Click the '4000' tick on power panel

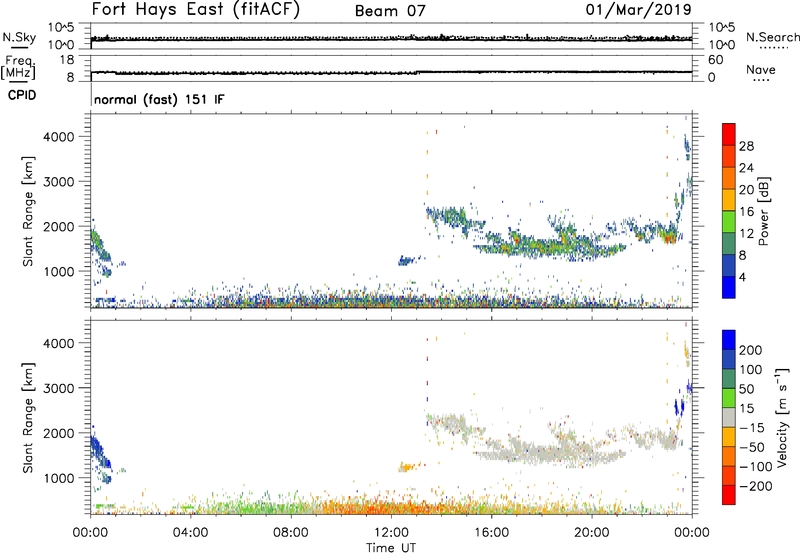(x=59, y=137)
